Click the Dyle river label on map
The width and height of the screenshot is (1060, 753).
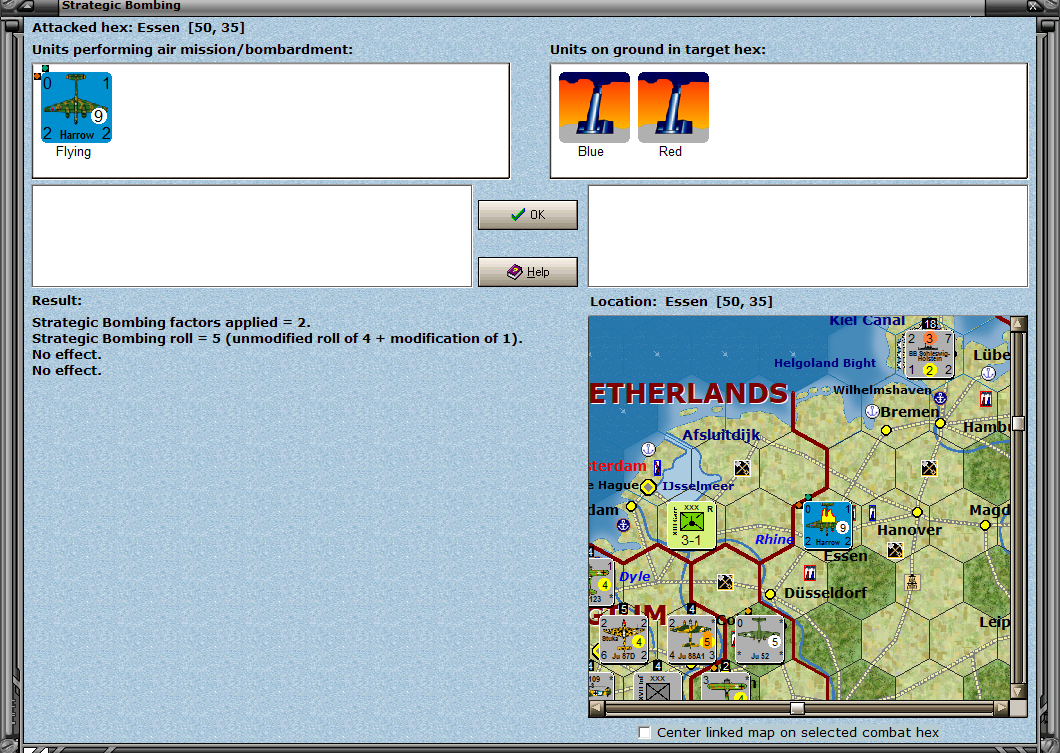tap(635, 577)
